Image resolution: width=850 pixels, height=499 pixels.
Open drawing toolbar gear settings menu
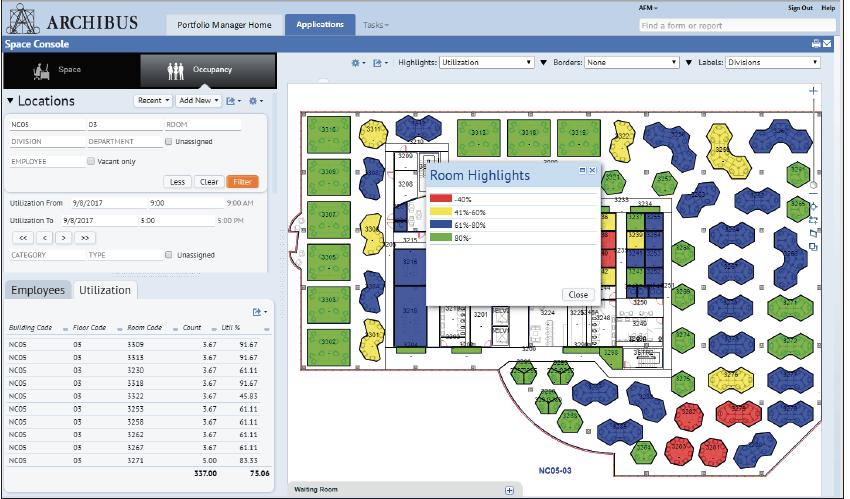point(356,63)
